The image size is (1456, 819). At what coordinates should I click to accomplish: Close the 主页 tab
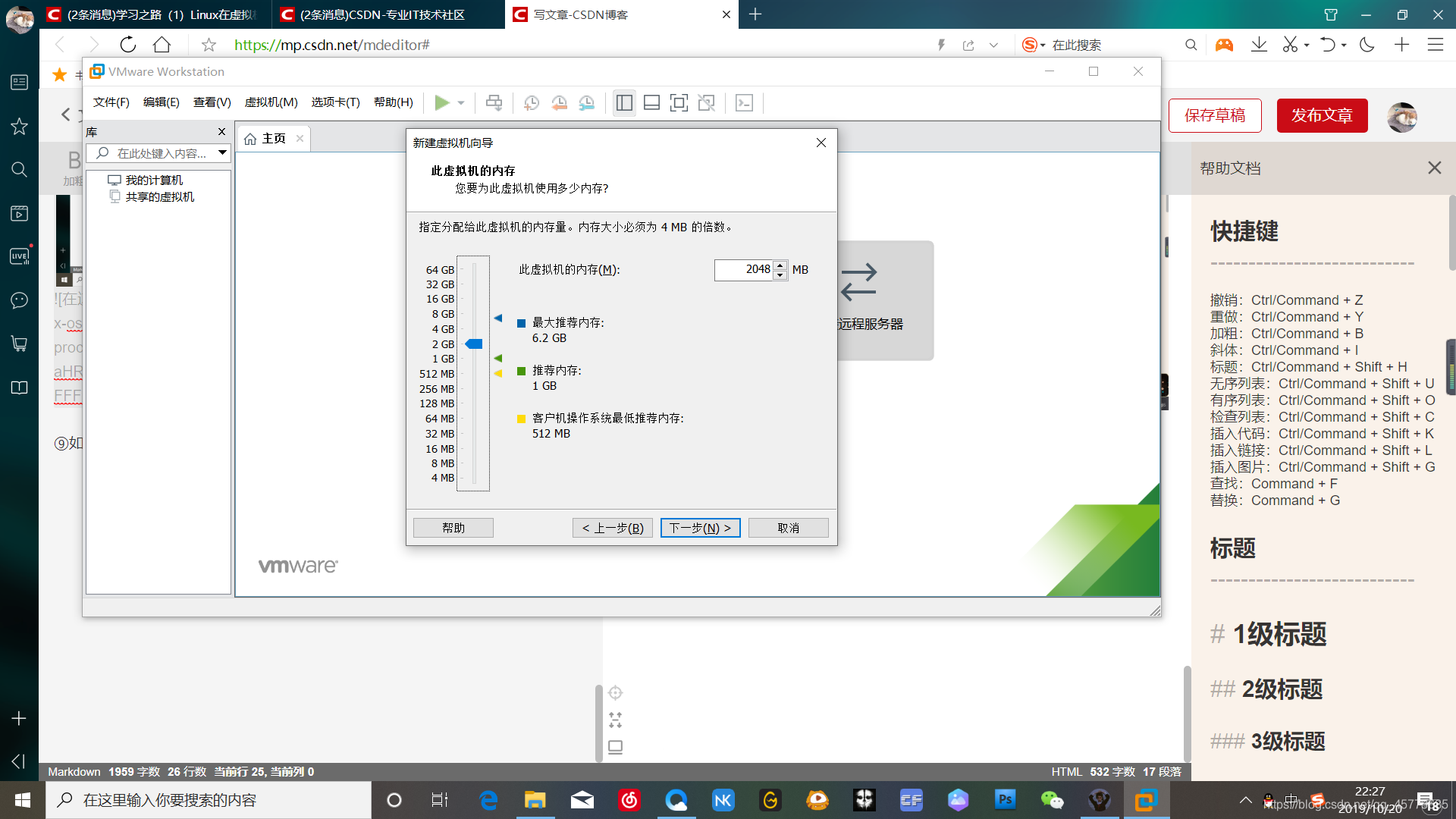[300, 139]
